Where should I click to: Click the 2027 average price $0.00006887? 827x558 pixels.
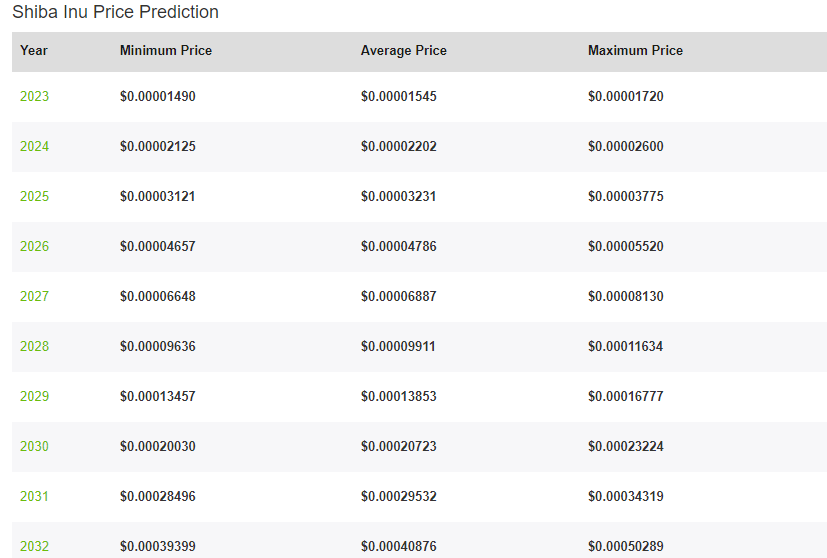(399, 296)
